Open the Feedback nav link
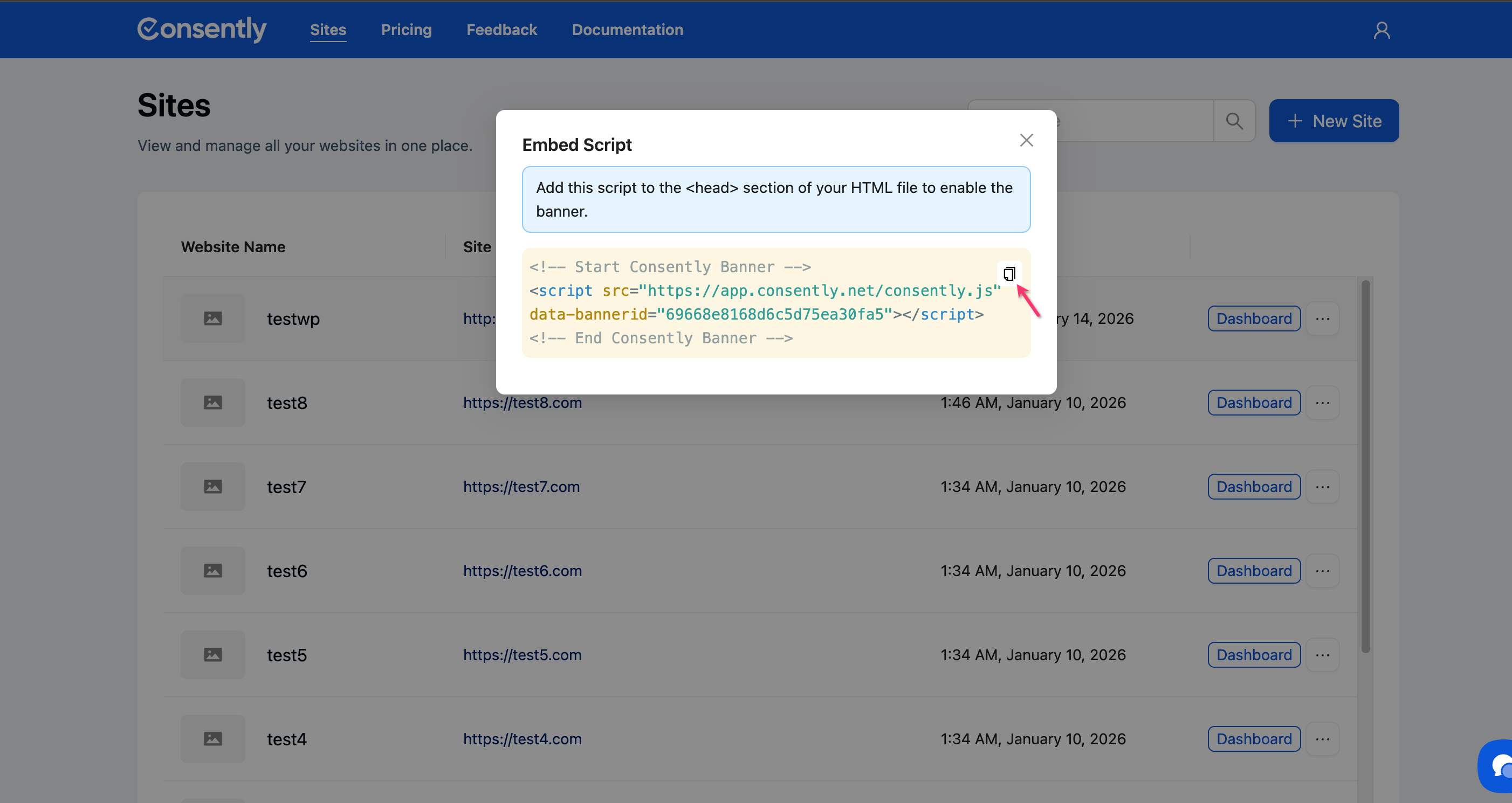Screen dimensions: 1512x803 pyautogui.click(x=501, y=30)
